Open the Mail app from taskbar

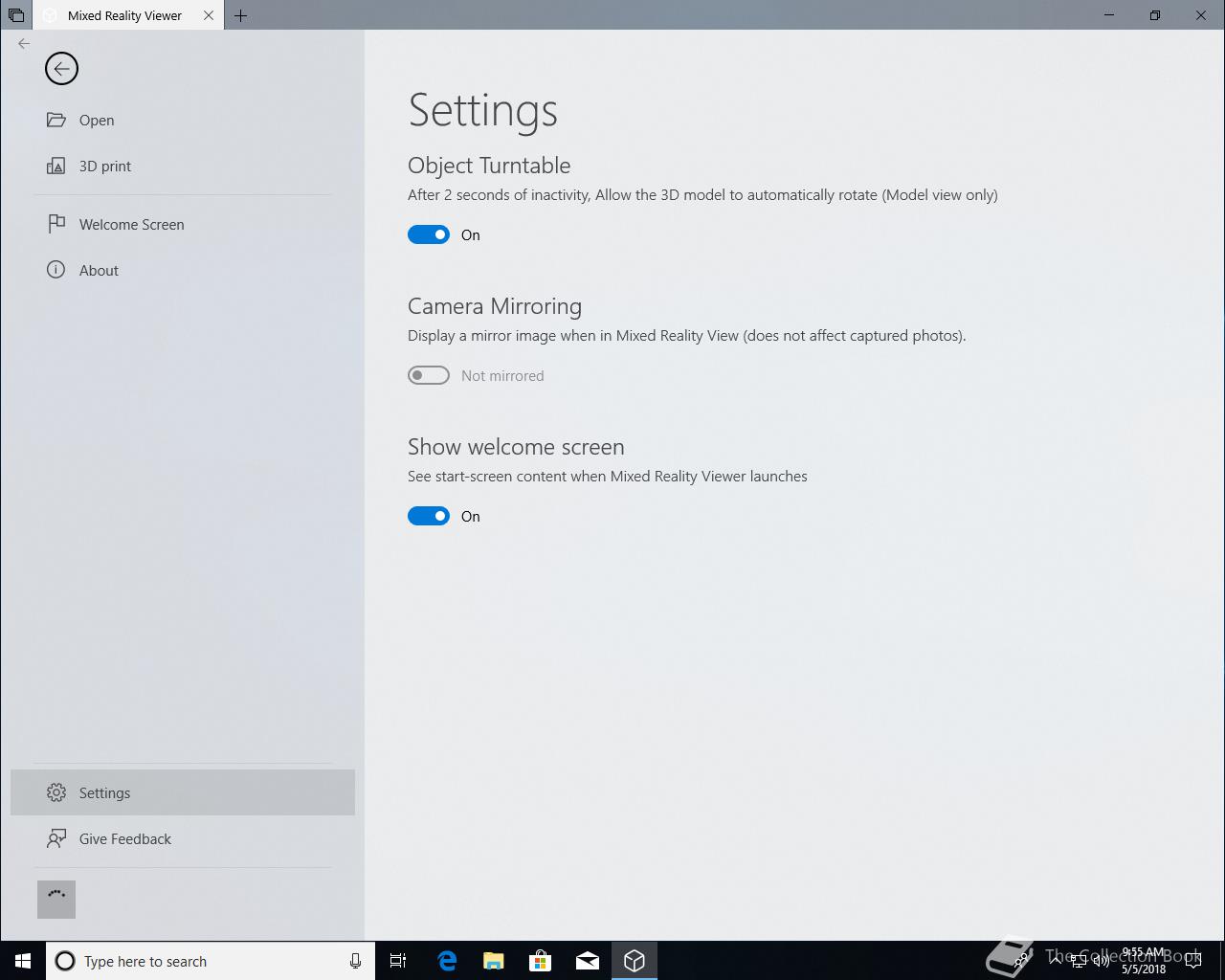[x=588, y=961]
